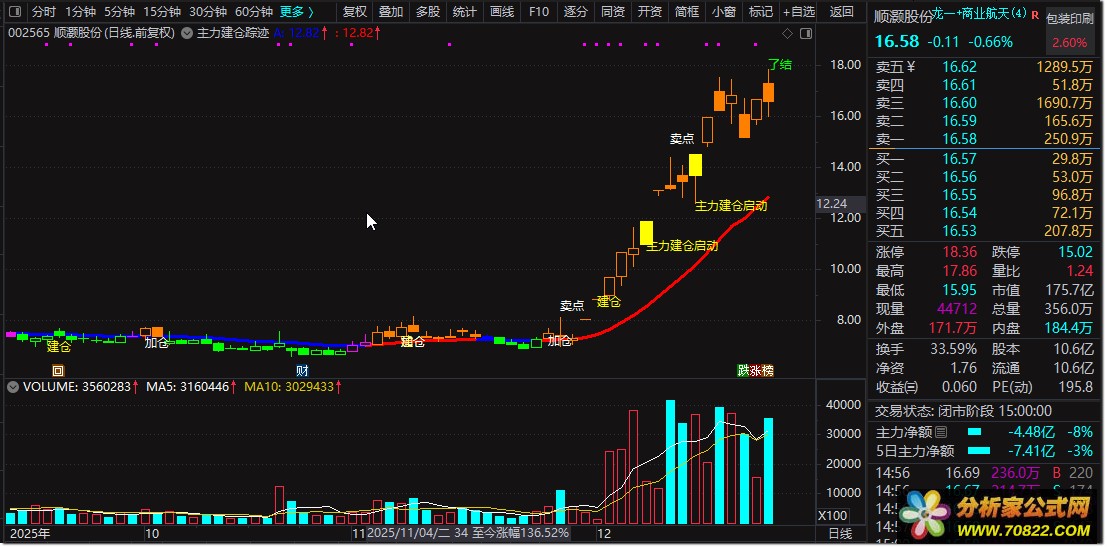Switch to the 60分钟 period

pos(253,11)
